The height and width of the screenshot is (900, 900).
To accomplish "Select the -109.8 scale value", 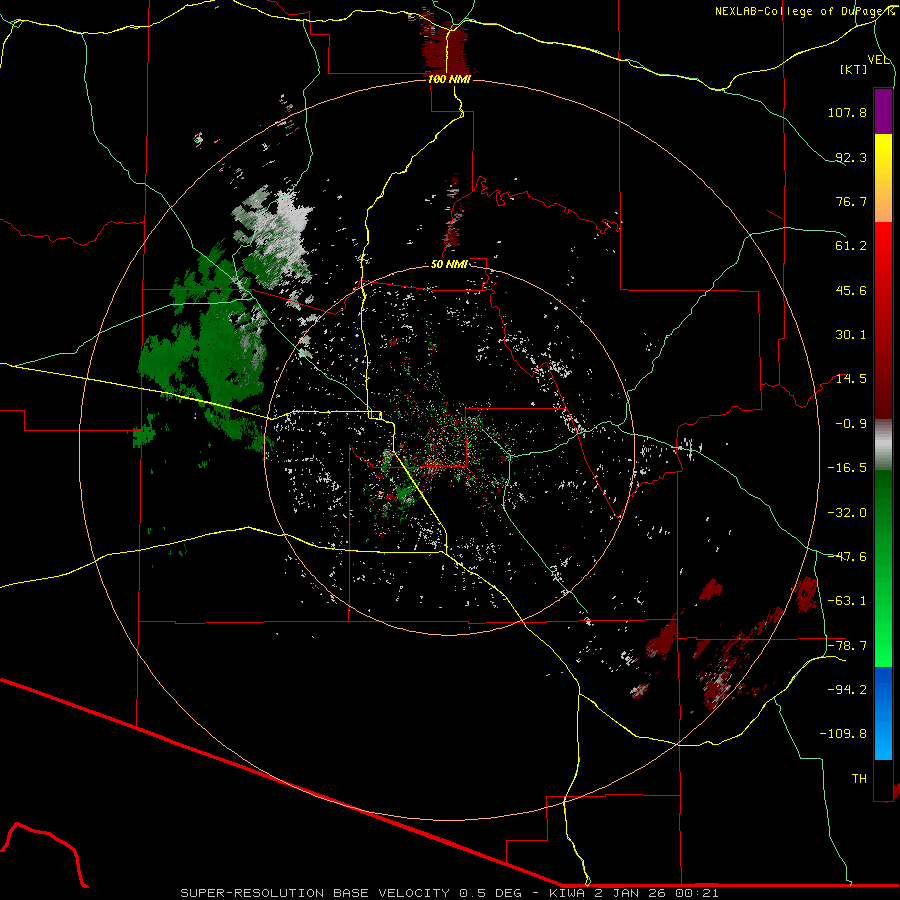I will click(843, 734).
